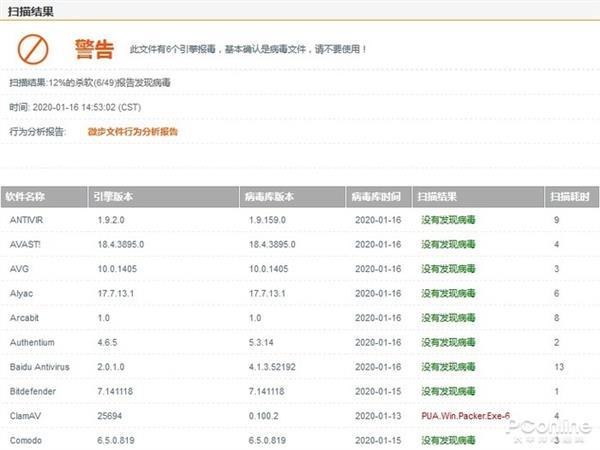Select the ClamAV row name
This screenshot has width=600, height=450.
[25, 416]
